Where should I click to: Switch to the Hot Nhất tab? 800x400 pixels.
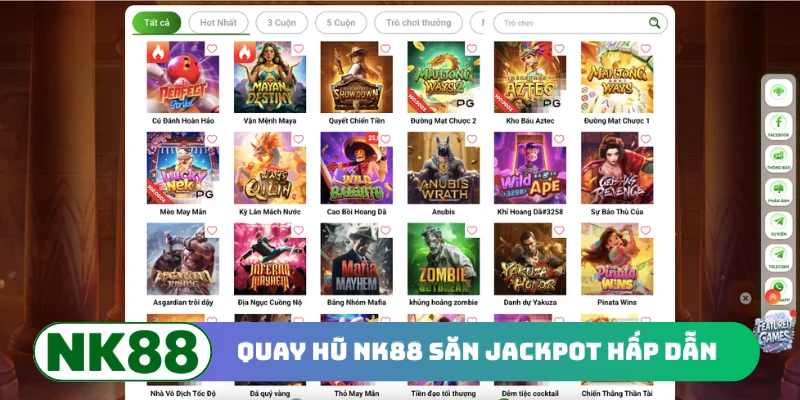(218, 23)
